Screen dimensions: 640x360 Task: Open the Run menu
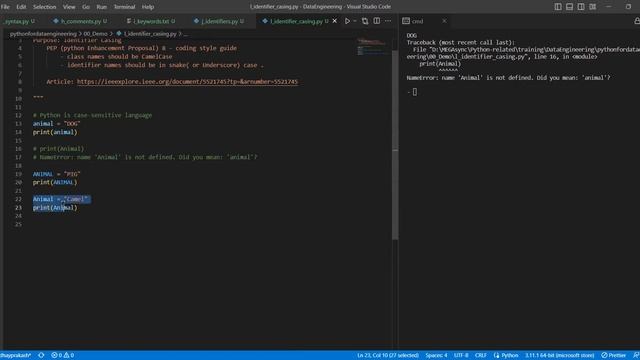[x=102, y=7]
